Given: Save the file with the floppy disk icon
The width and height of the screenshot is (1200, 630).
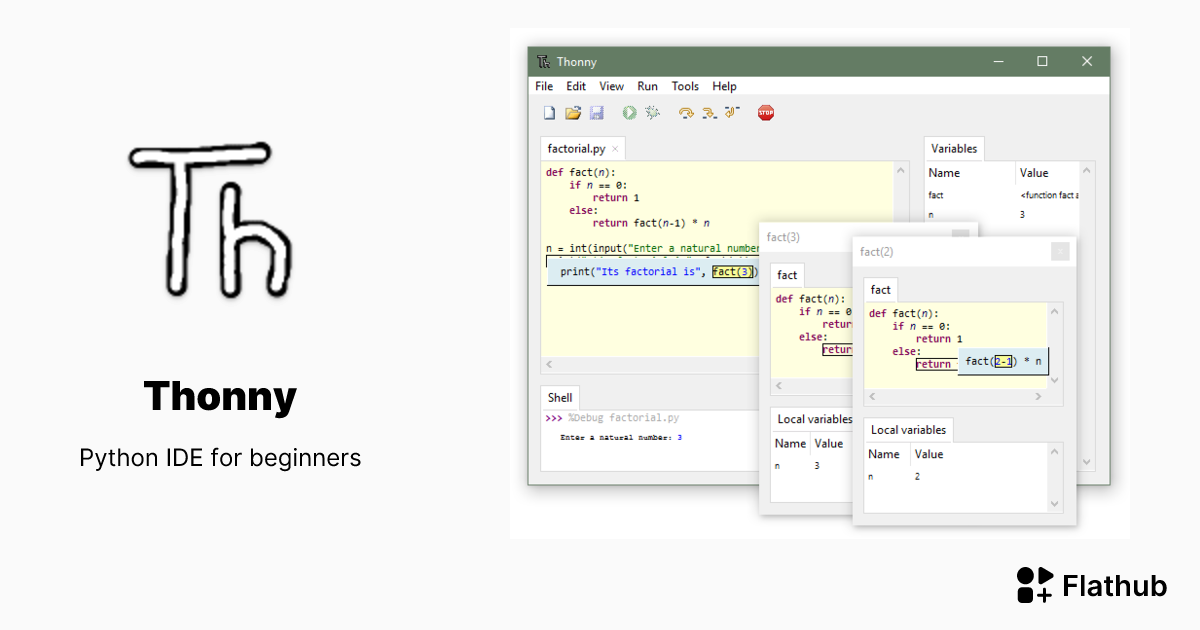Looking at the screenshot, I should pos(597,113).
